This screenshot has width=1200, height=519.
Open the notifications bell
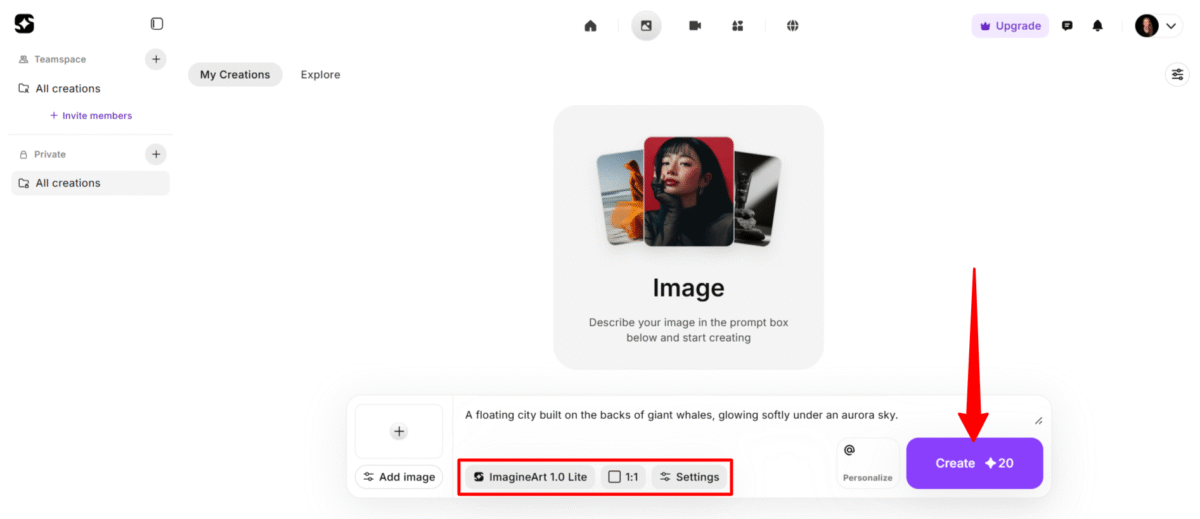click(1098, 26)
